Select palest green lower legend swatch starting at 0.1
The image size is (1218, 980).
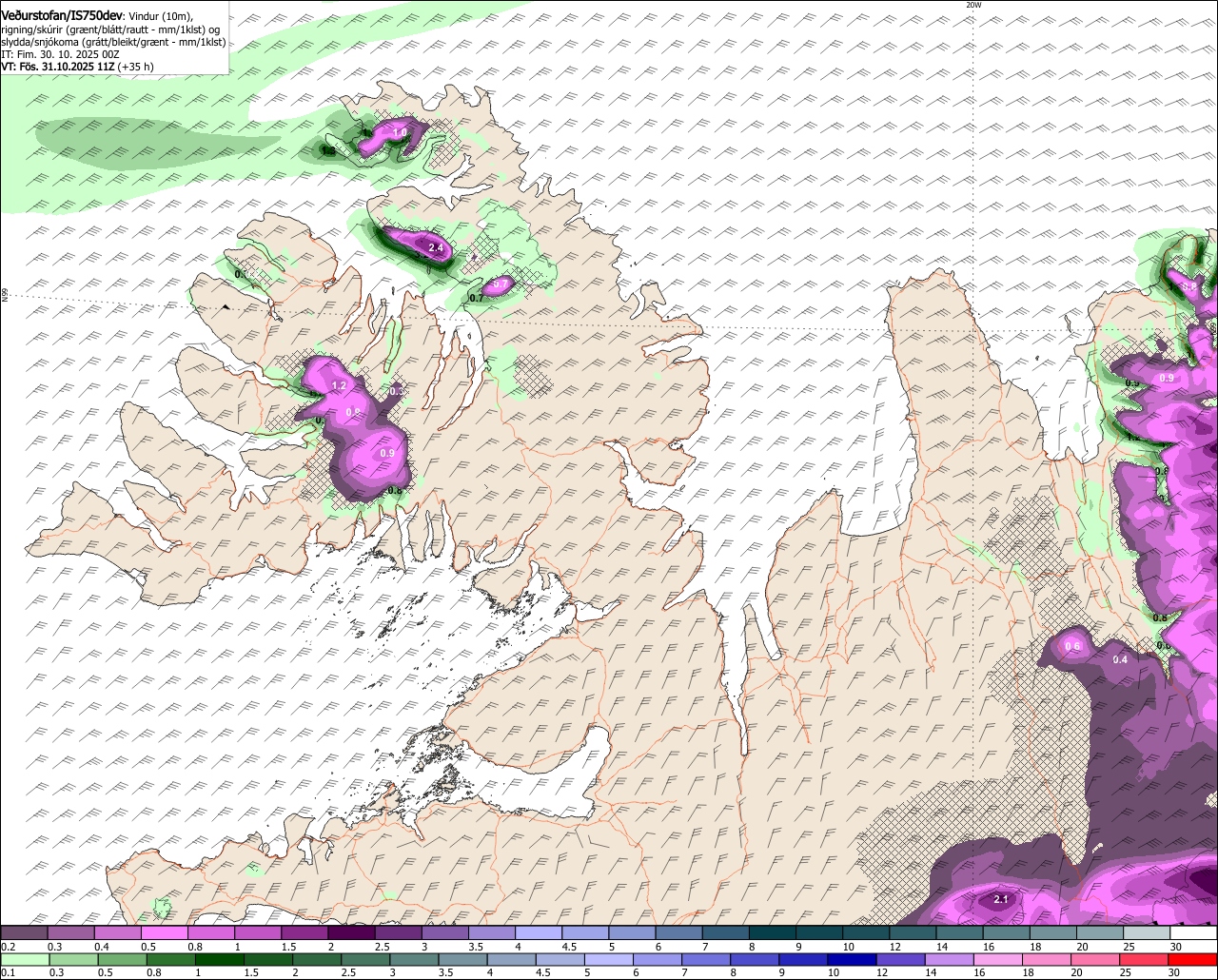click(24, 960)
